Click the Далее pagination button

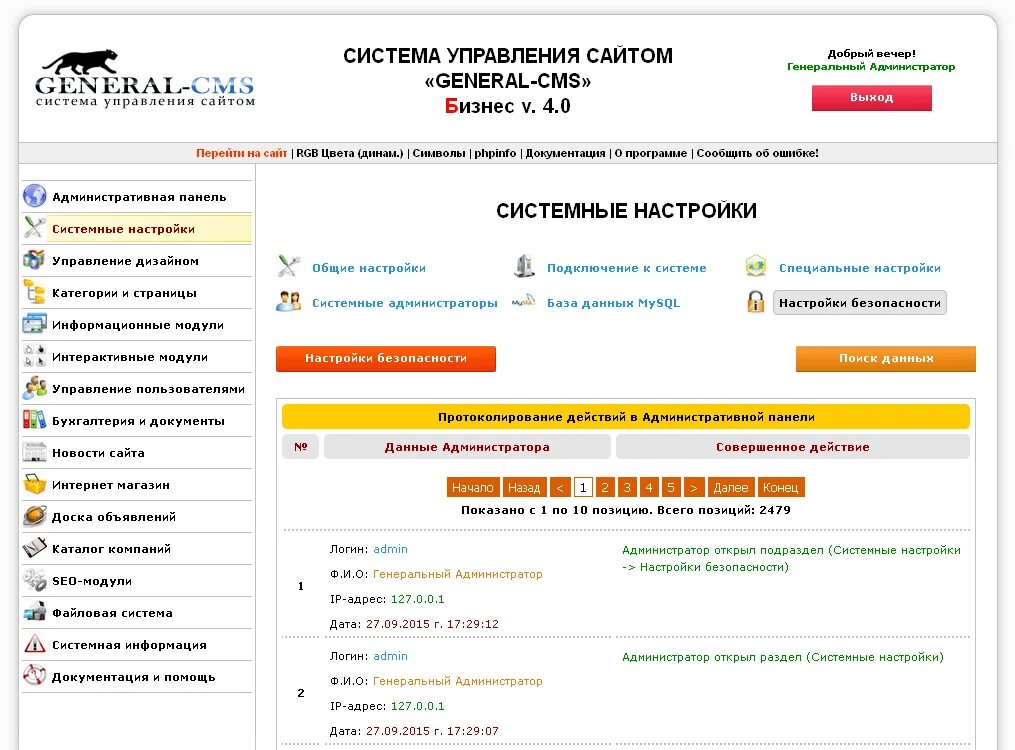[731, 487]
